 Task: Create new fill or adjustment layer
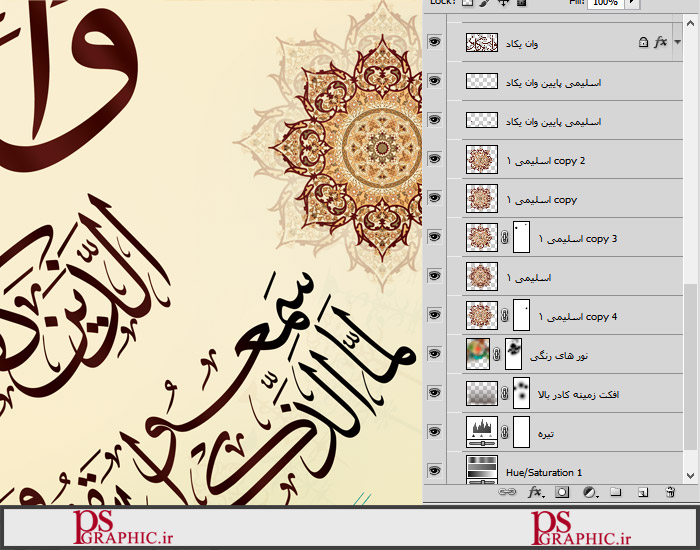point(589,492)
